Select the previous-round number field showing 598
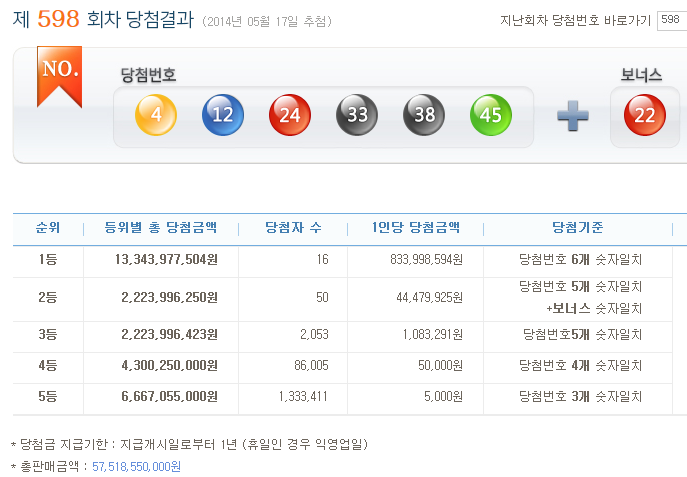This screenshot has width=687, height=477. (672, 21)
